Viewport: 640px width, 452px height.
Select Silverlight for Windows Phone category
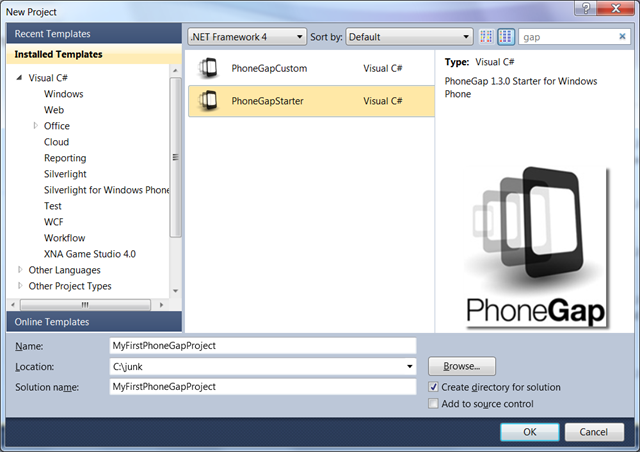click(x=106, y=190)
